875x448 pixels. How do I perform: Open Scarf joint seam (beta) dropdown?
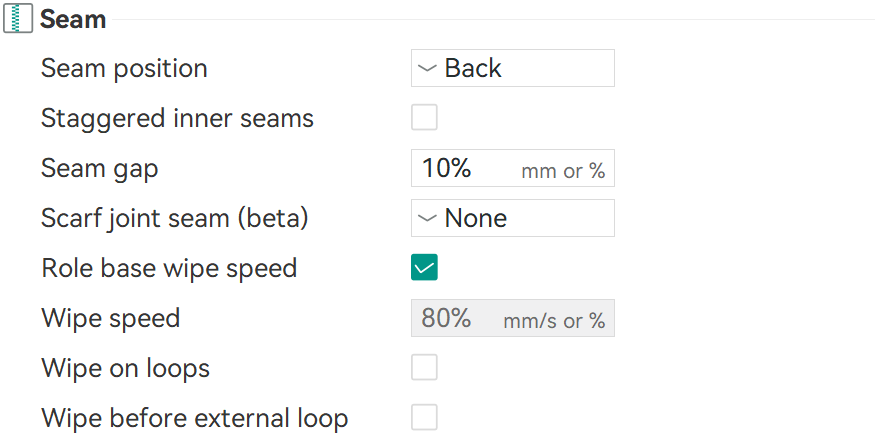(x=512, y=218)
